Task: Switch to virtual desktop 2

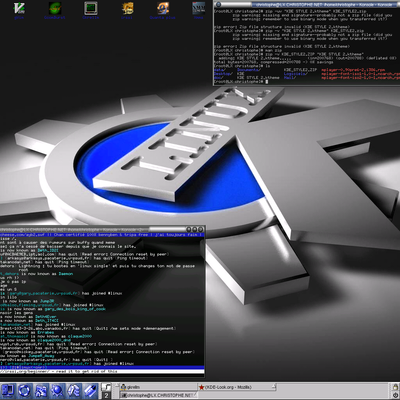Action: pos(106,395)
